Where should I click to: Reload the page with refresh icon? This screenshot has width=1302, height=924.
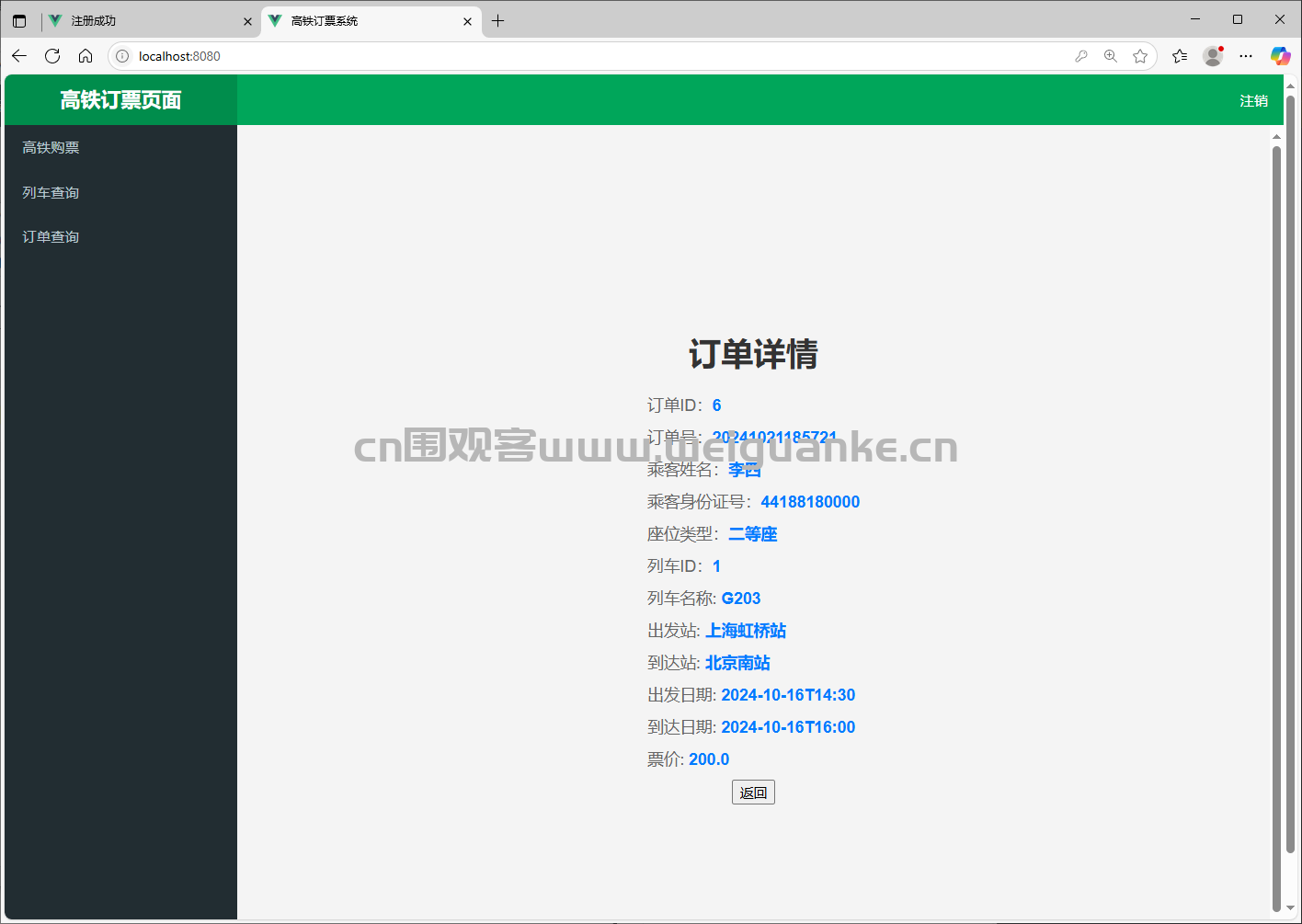52,56
